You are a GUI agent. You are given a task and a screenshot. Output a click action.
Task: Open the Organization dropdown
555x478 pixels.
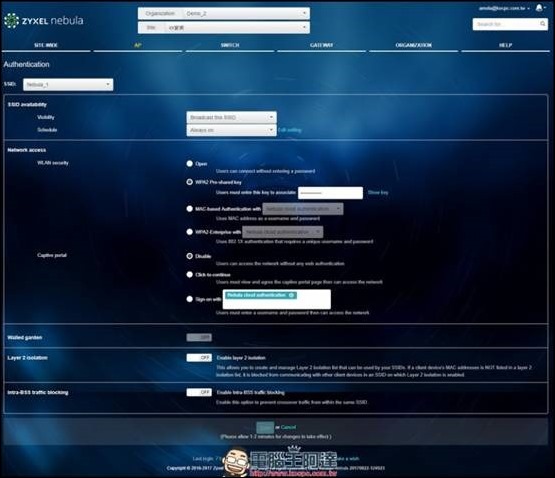224,13
